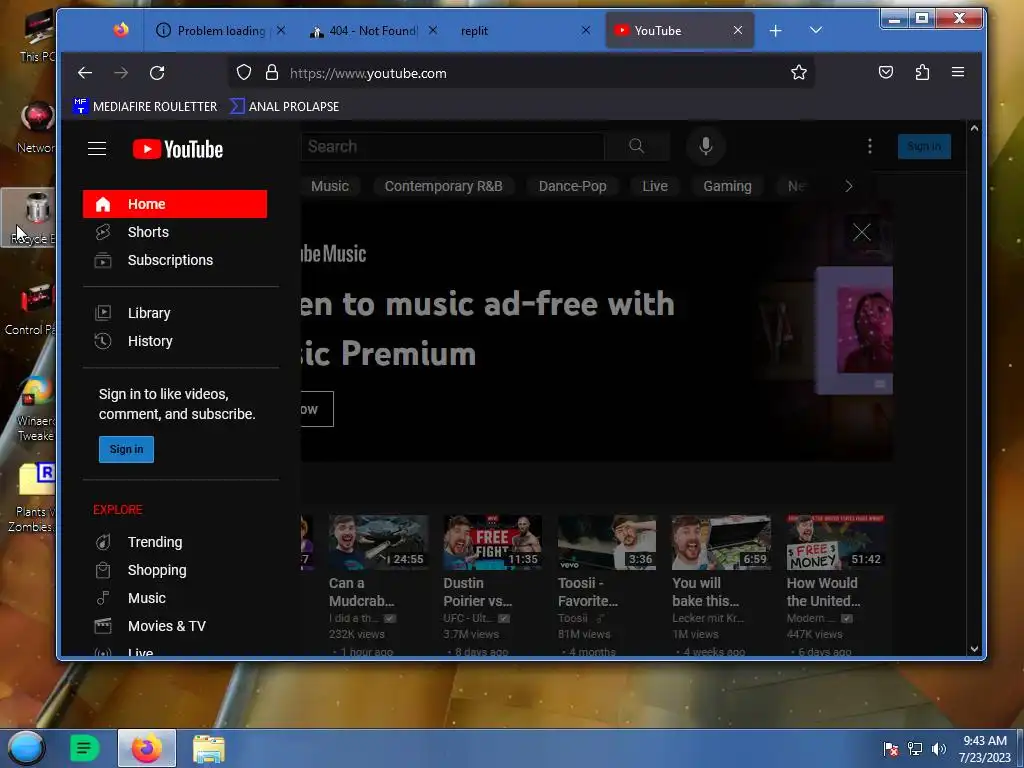Save to Pocket icon in toolbar
This screenshot has height=768, width=1024.
point(886,72)
